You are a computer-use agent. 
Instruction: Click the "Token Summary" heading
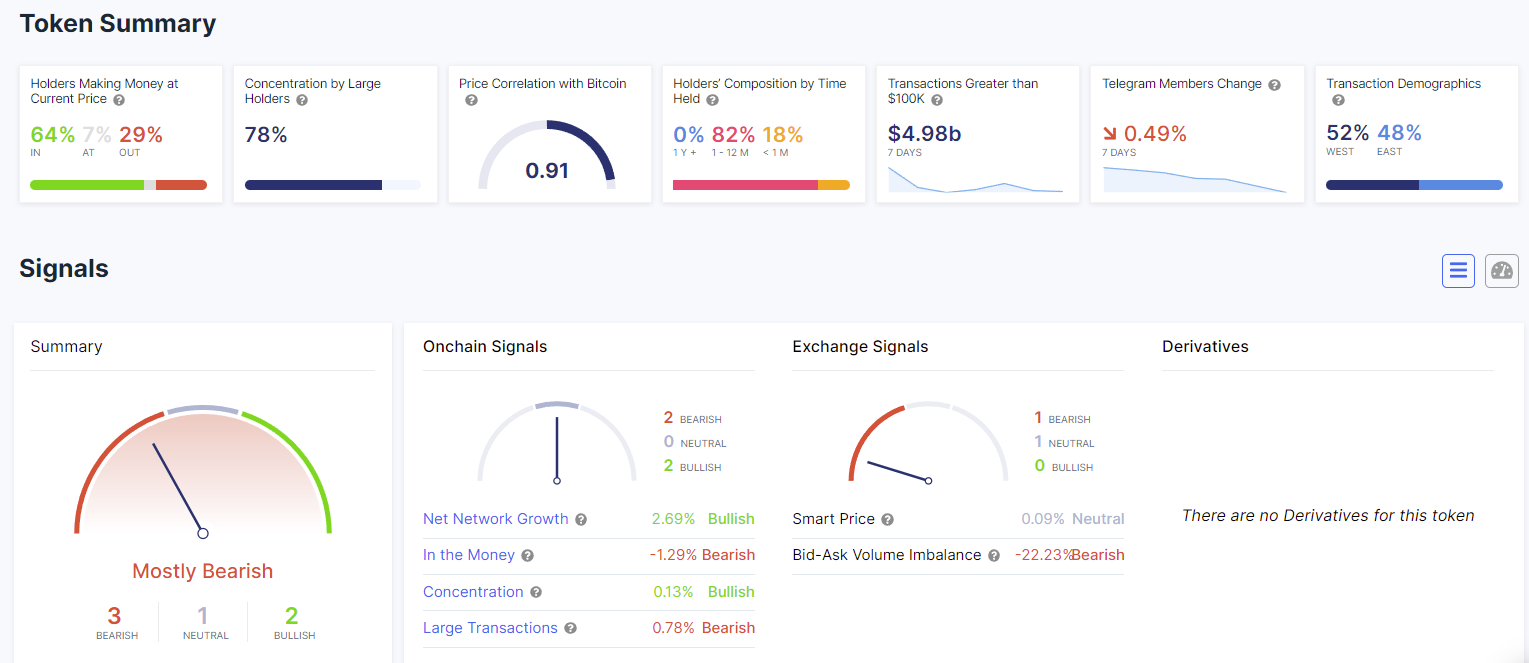[118, 24]
